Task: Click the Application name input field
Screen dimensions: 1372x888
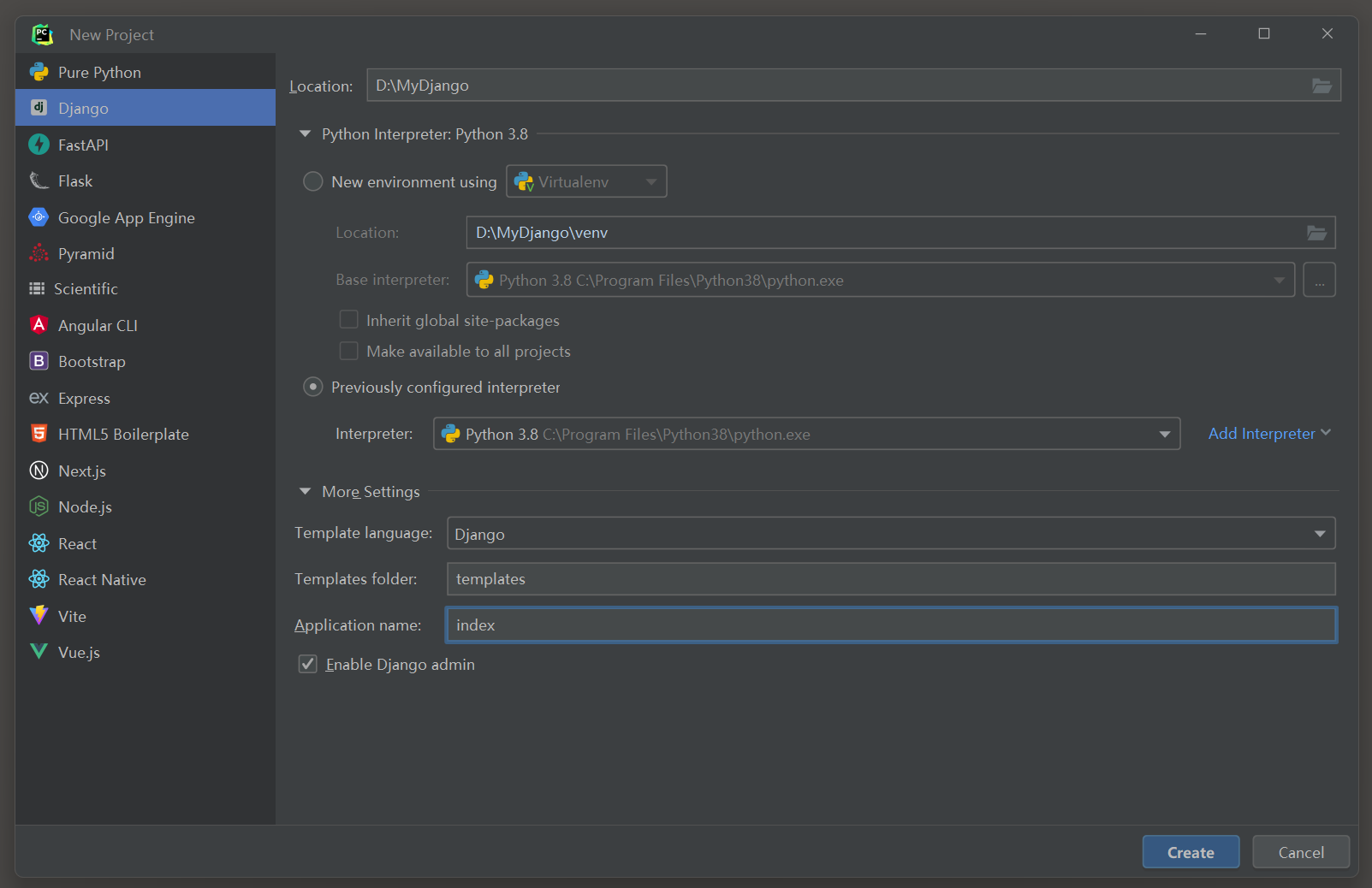Action: coord(891,625)
